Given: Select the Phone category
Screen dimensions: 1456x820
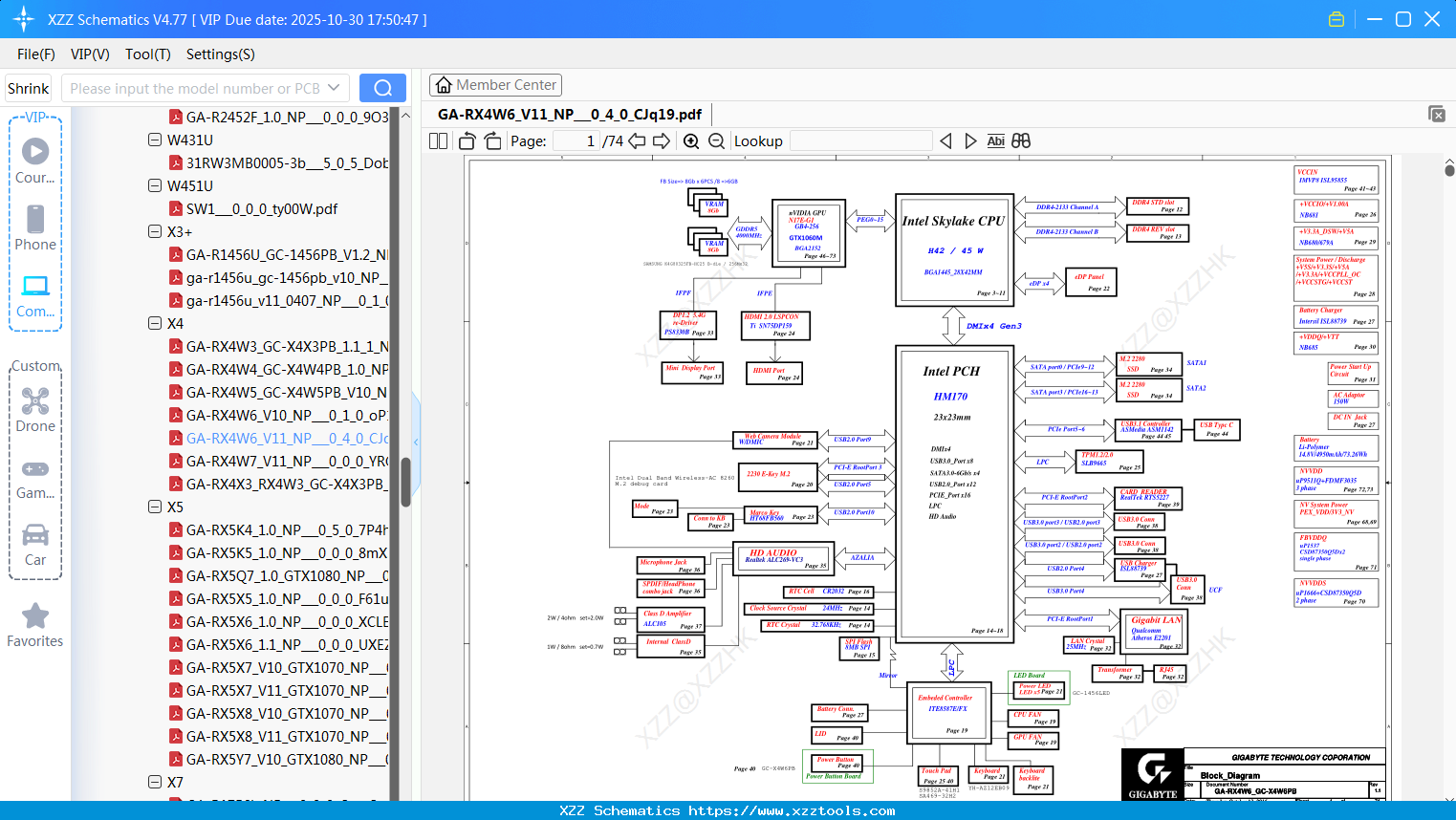Looking at the screenshot, I should pyautogui.click(x=35, y=227).
